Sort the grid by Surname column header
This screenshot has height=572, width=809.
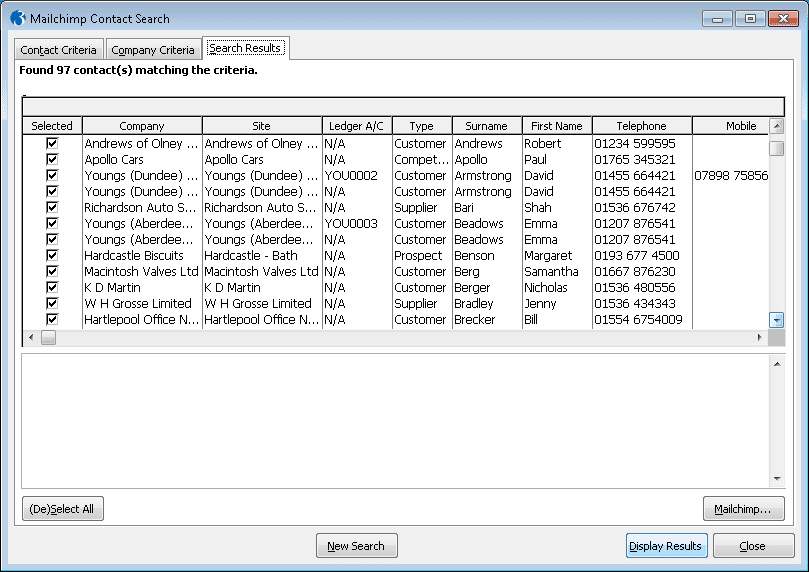[487, 126]
